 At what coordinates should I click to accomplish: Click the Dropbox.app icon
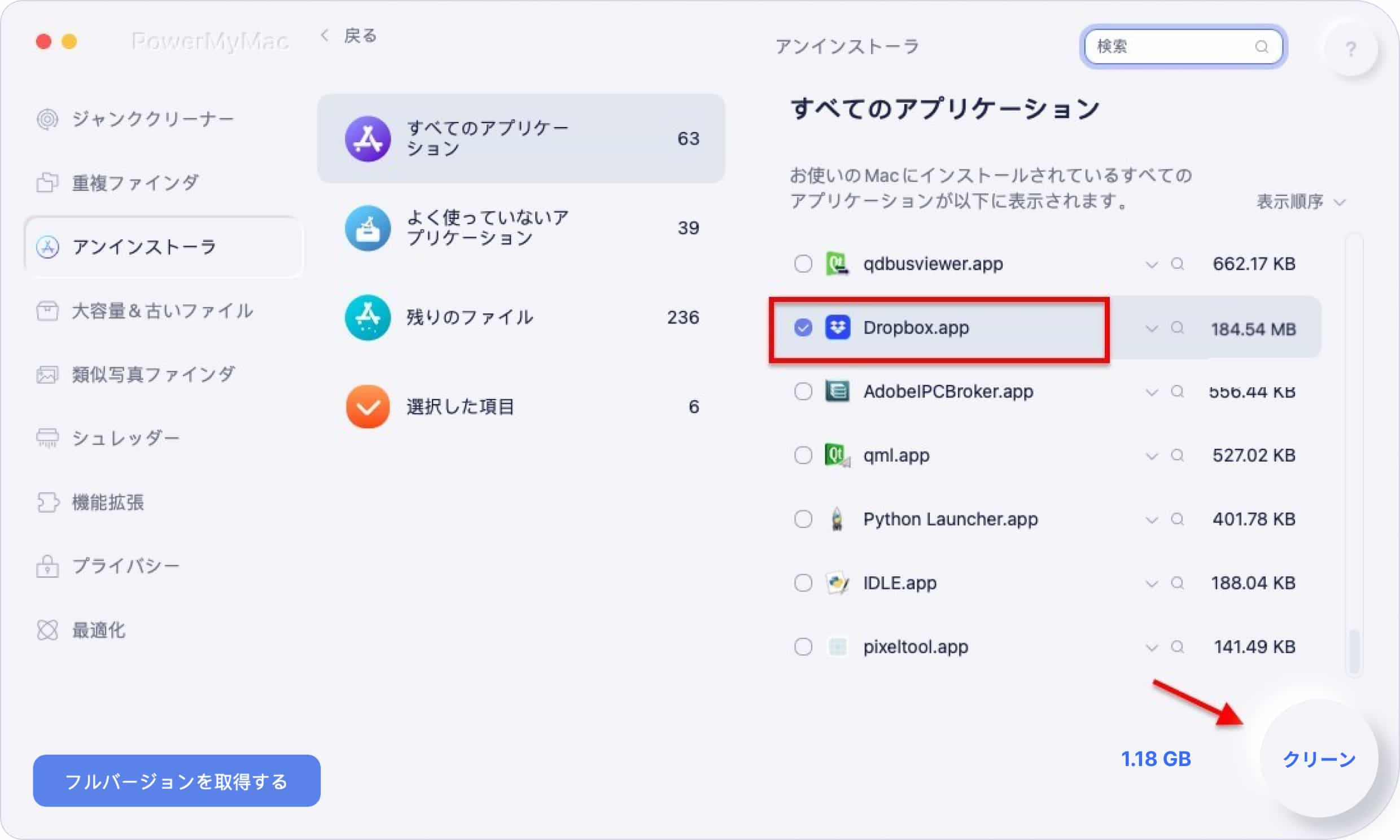pos(838,328)
